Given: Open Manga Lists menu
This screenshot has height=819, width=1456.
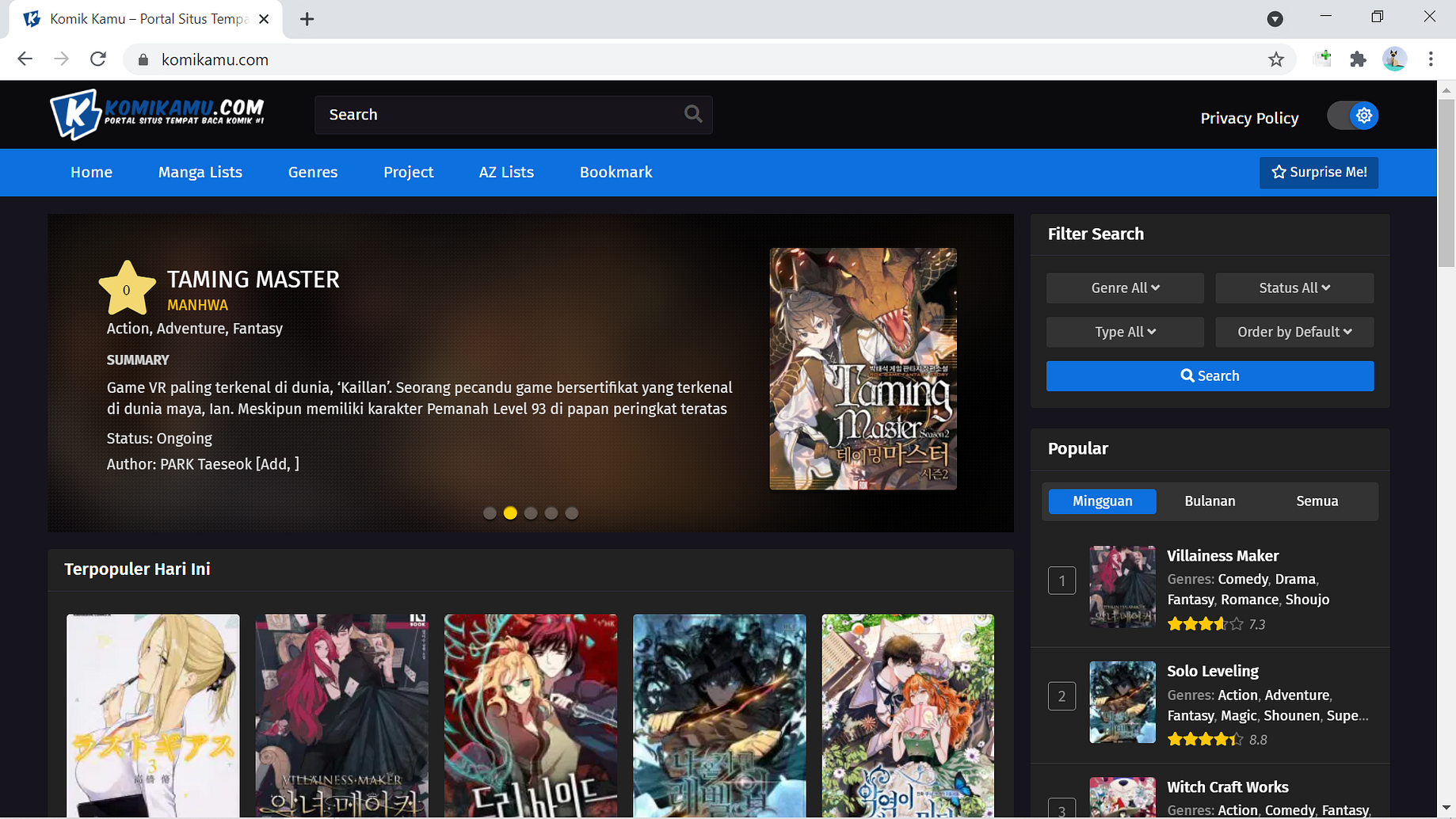Looking at the screenshot, I should (x=200, y=172).
